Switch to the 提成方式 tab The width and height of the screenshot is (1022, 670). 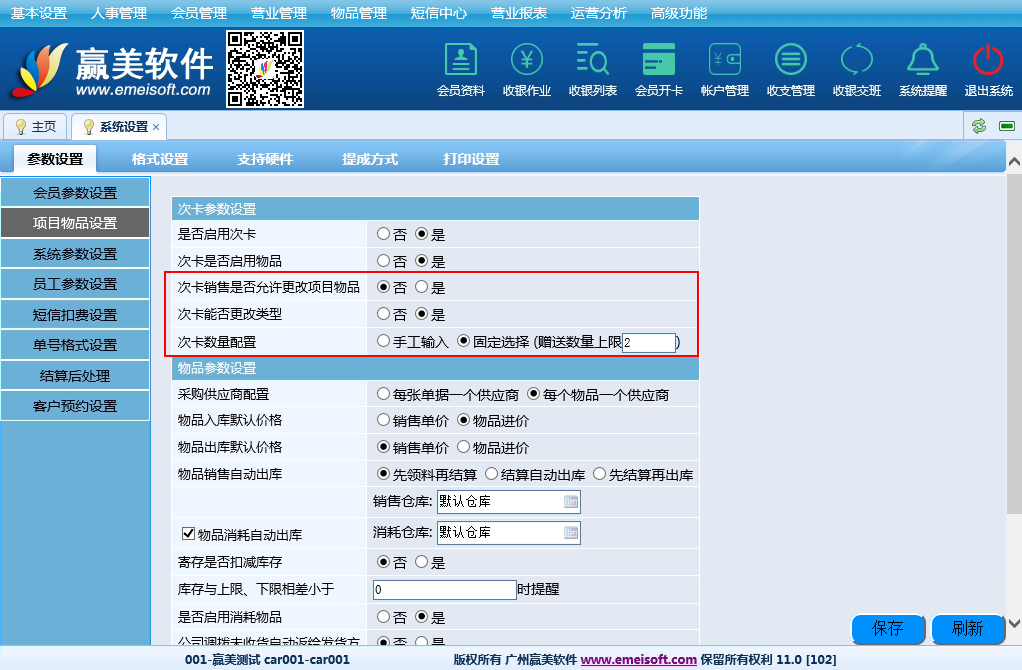click(x=370, y=159)
